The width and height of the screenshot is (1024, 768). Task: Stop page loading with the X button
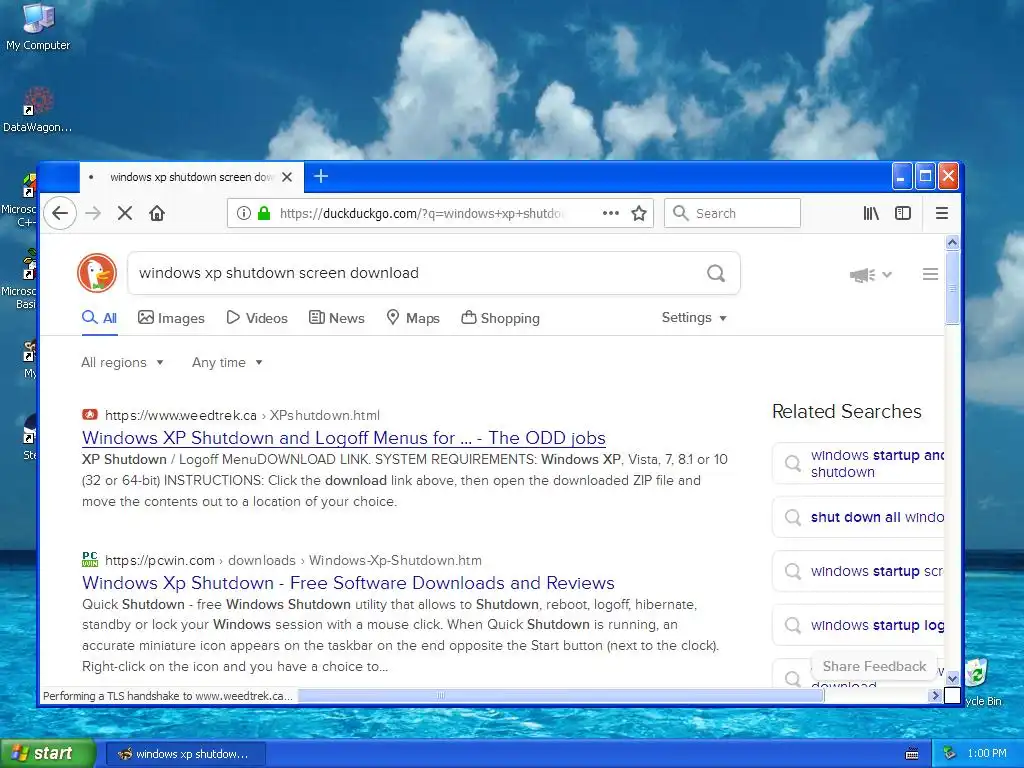click(125, 213)
